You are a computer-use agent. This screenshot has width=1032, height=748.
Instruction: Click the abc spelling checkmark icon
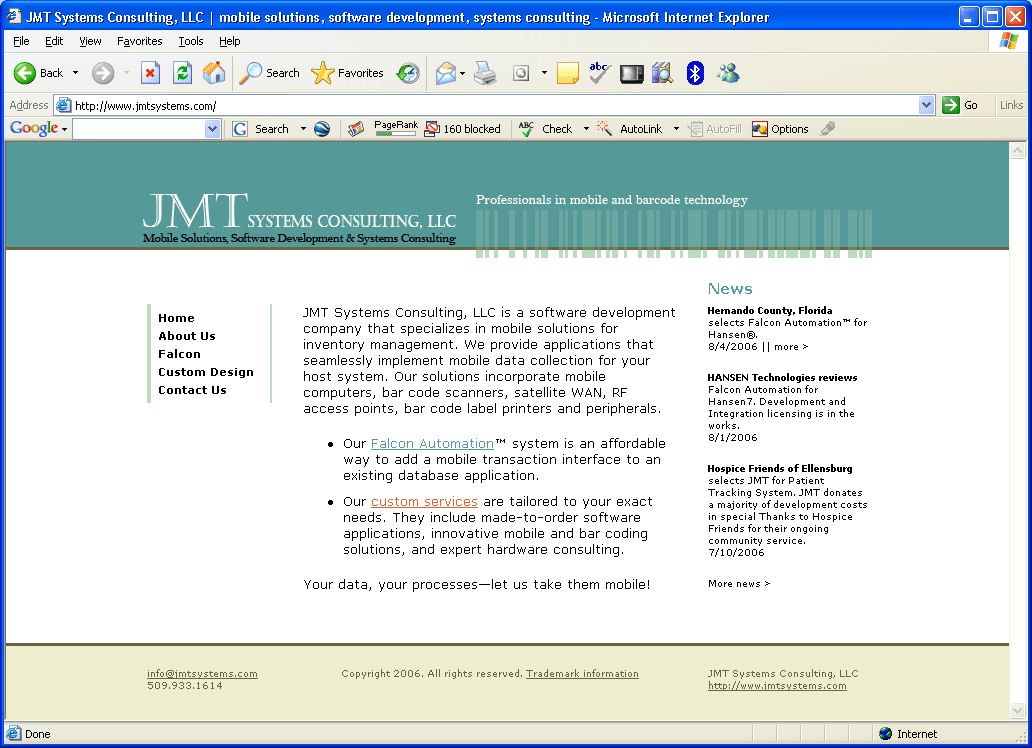[600, 73]
